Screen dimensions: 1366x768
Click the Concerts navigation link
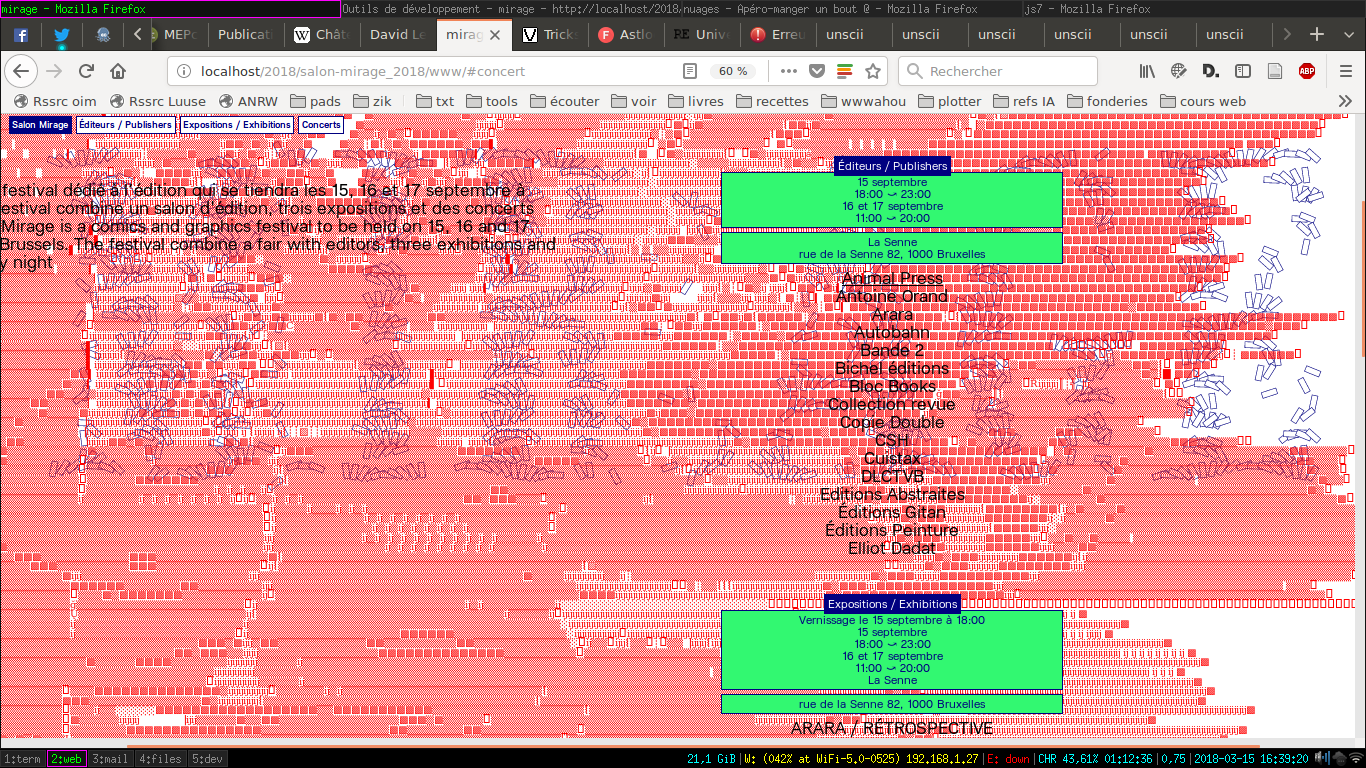coord(321,125)
